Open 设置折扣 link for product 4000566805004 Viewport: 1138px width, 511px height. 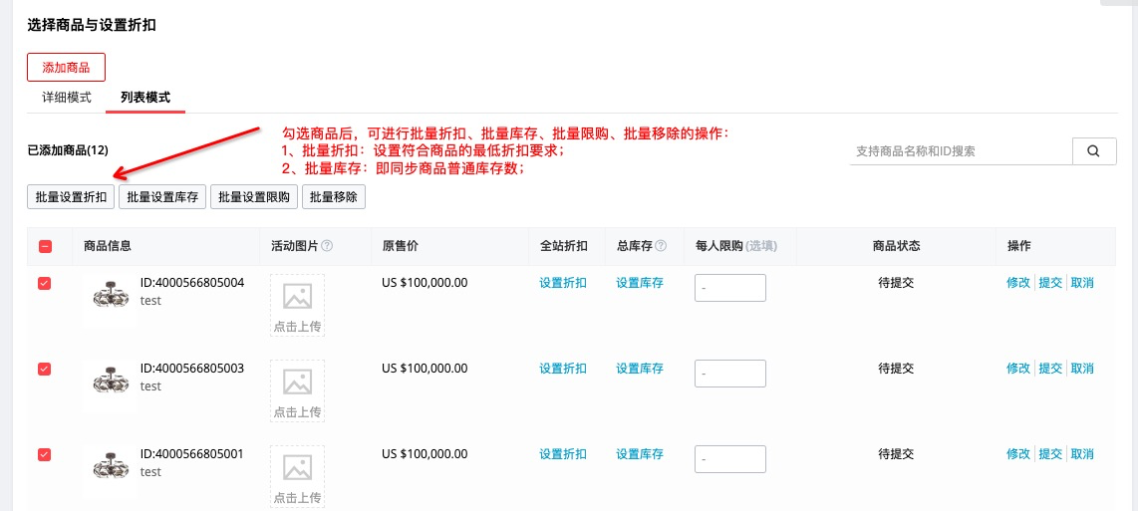[563, 283]
